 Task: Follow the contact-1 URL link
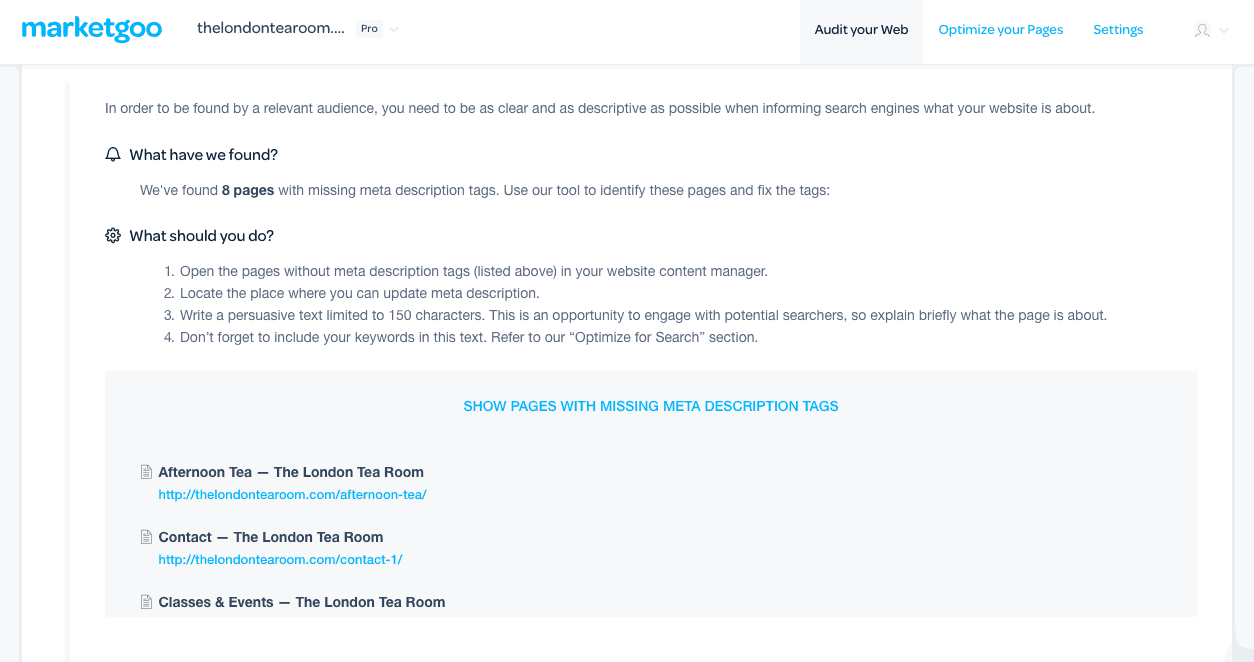(280, 559)
